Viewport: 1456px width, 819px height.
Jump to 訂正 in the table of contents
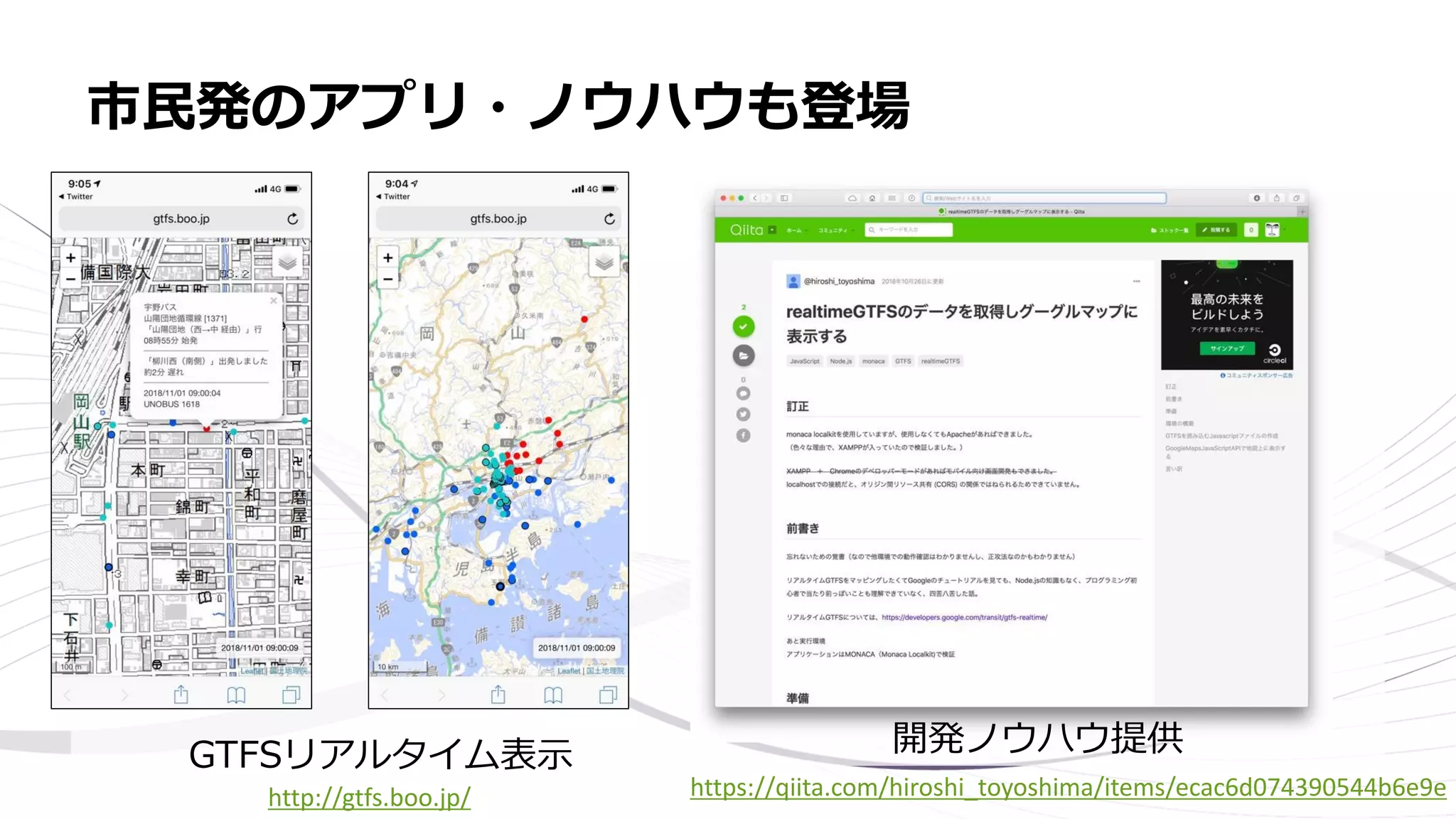tap(1170, 387)
